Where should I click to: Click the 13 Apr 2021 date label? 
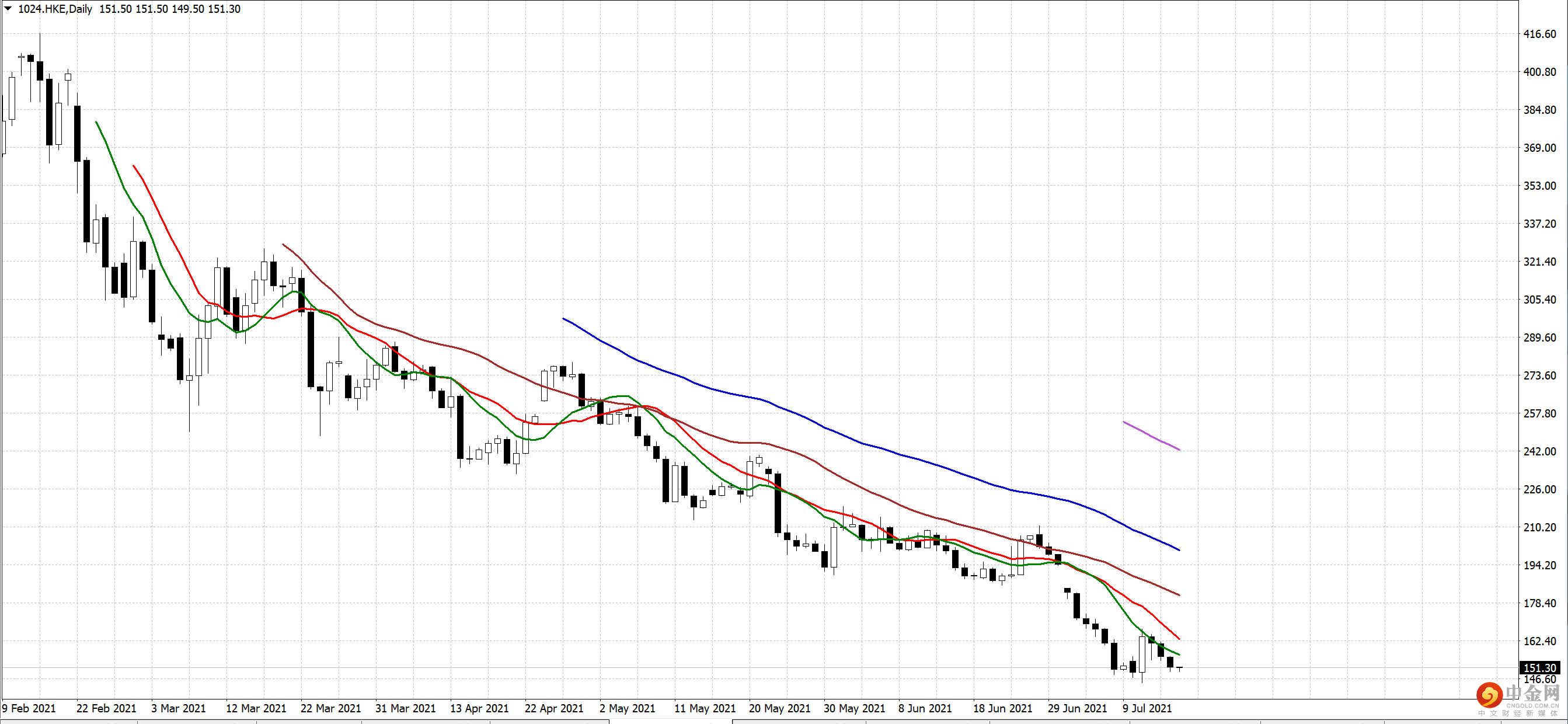coord(479,708)
